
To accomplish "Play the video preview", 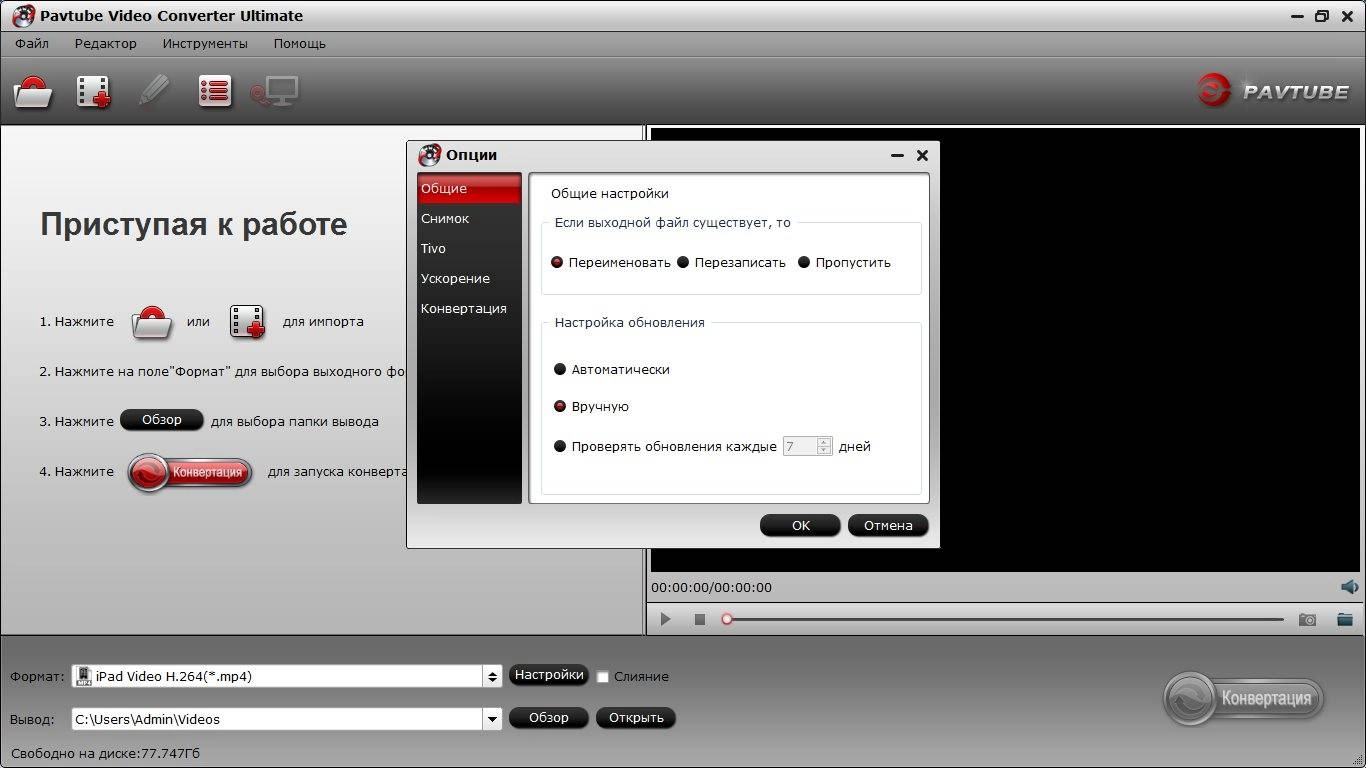I will coord(665,620).
